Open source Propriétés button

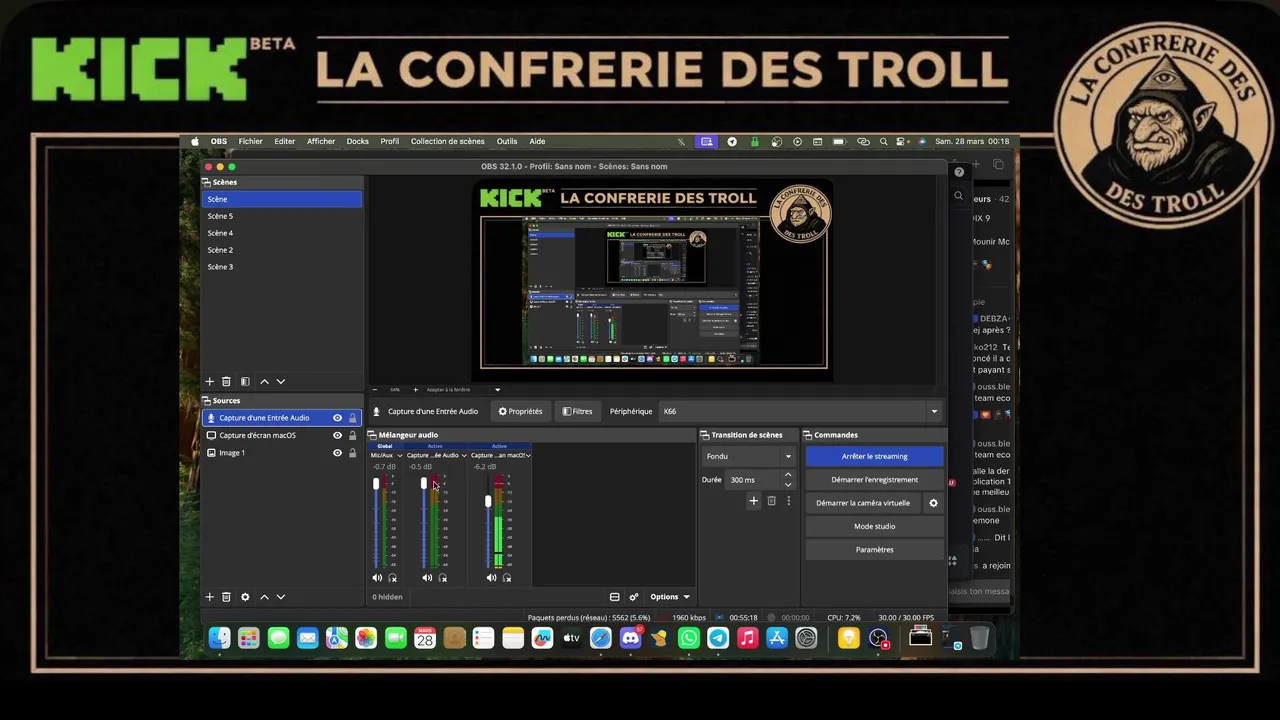pyautogui.click(x=520, y=411)
